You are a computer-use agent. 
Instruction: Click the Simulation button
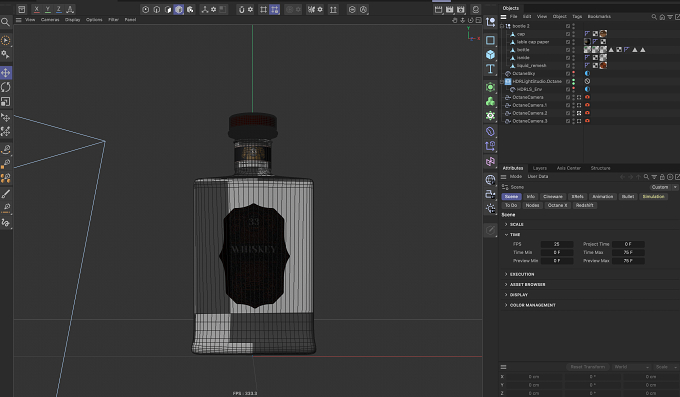(653, 197)
